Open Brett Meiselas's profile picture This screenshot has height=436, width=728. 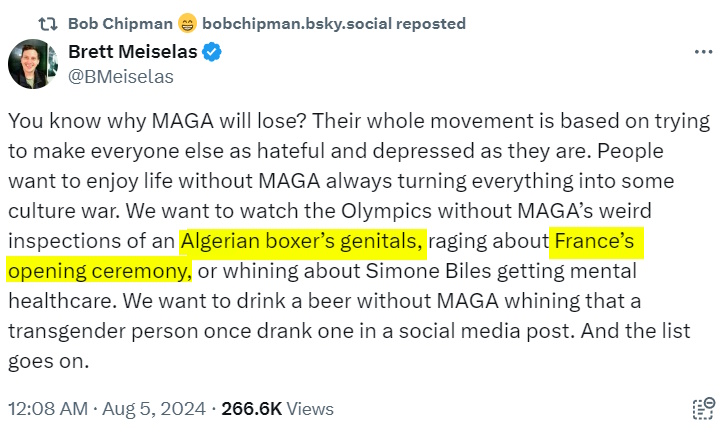(33, 66)
